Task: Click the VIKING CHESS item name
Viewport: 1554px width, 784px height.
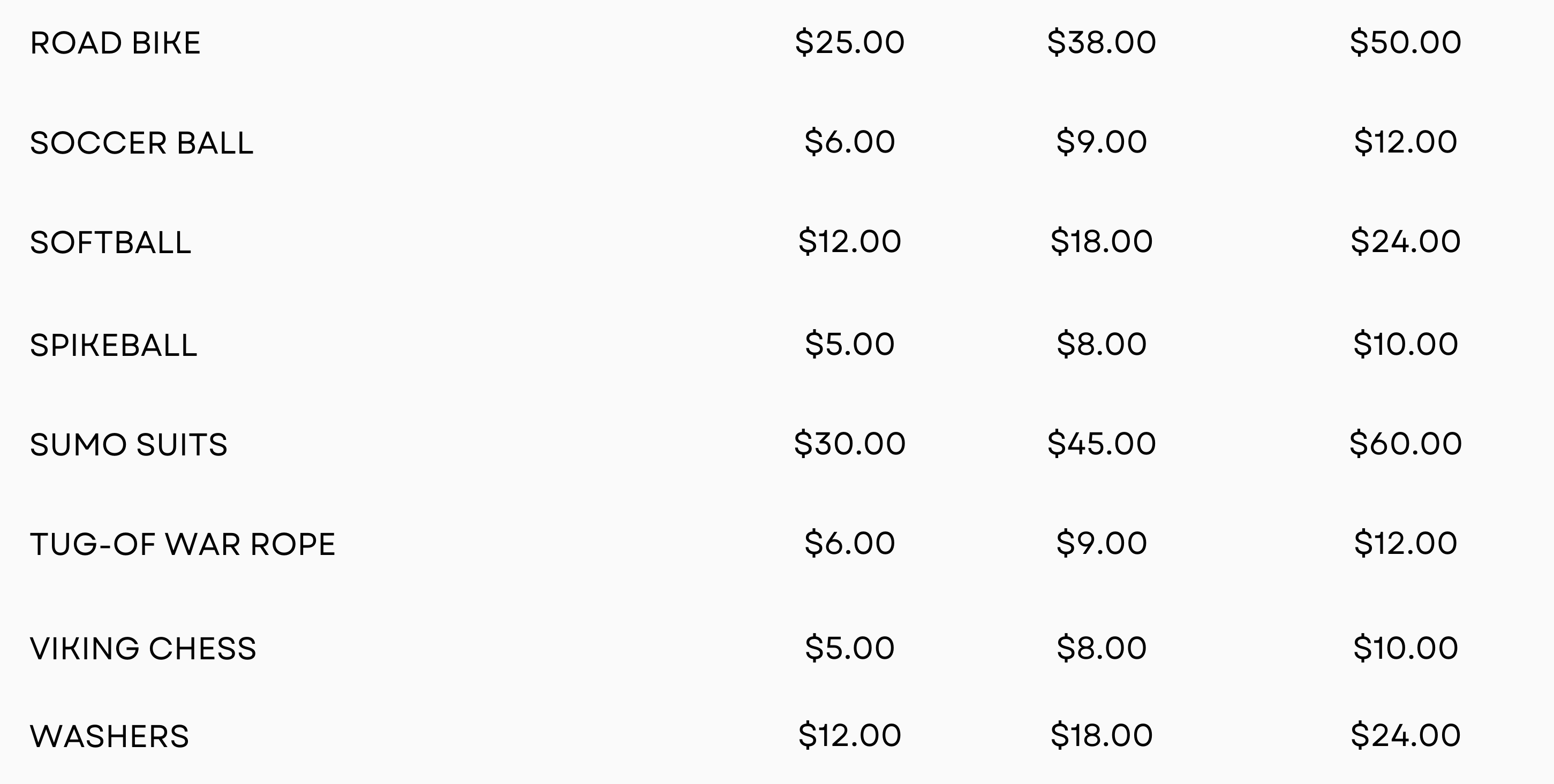Action: point(143,649)
